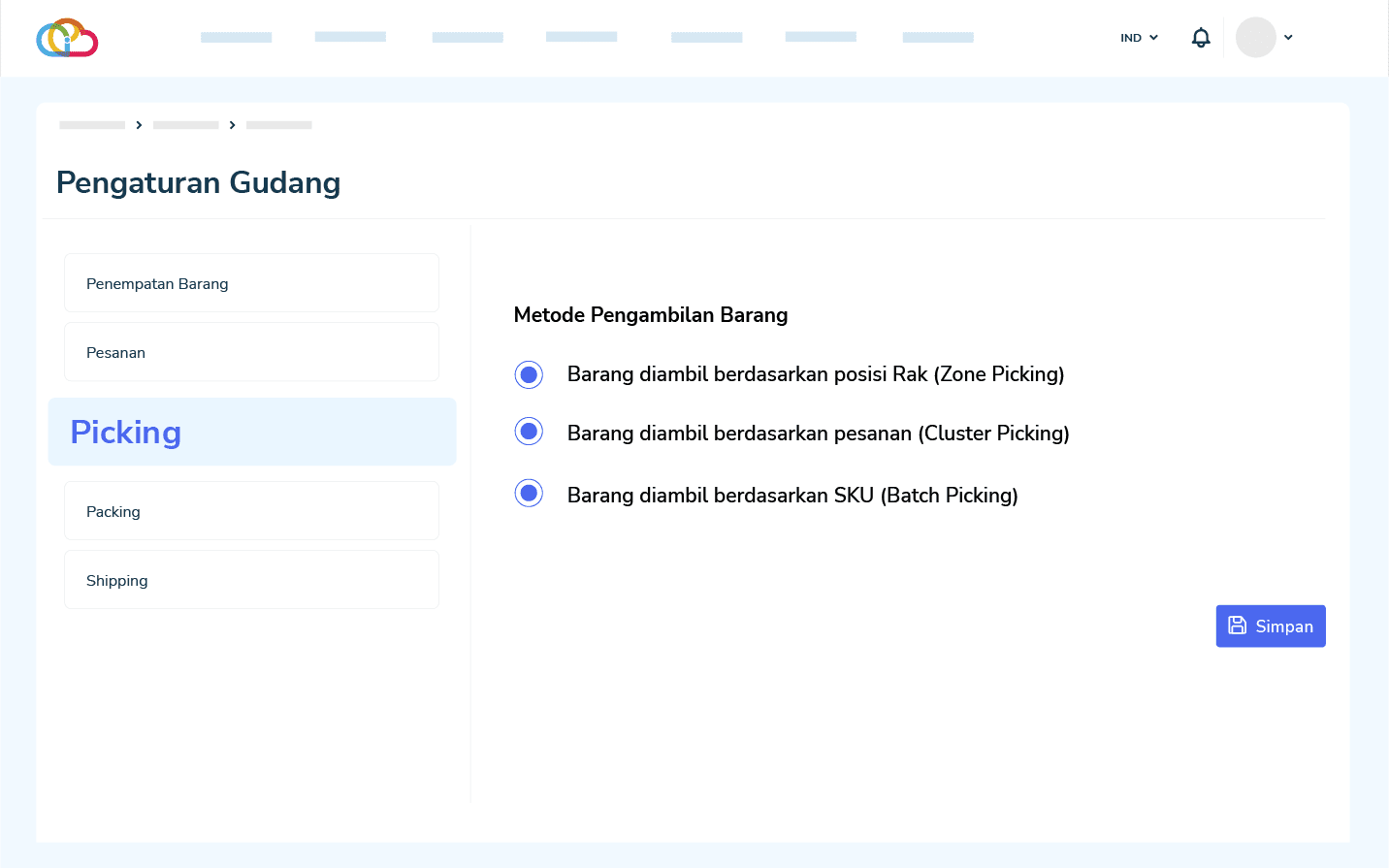This screenshot has height=868, width=1389.
Task: Click the last top navigation menu item
Action: pos(938,38)
